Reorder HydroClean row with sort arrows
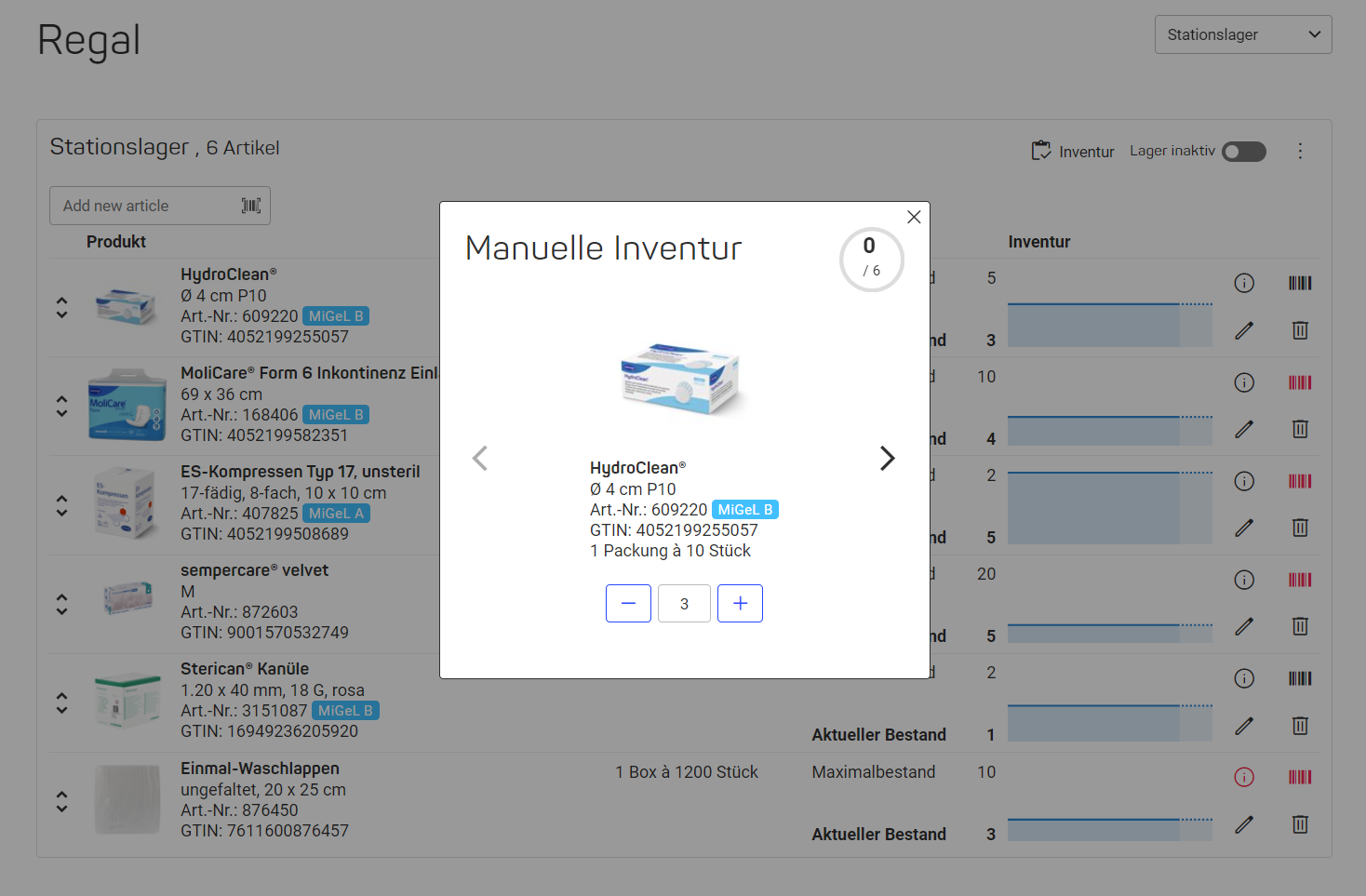 point(61,307)
